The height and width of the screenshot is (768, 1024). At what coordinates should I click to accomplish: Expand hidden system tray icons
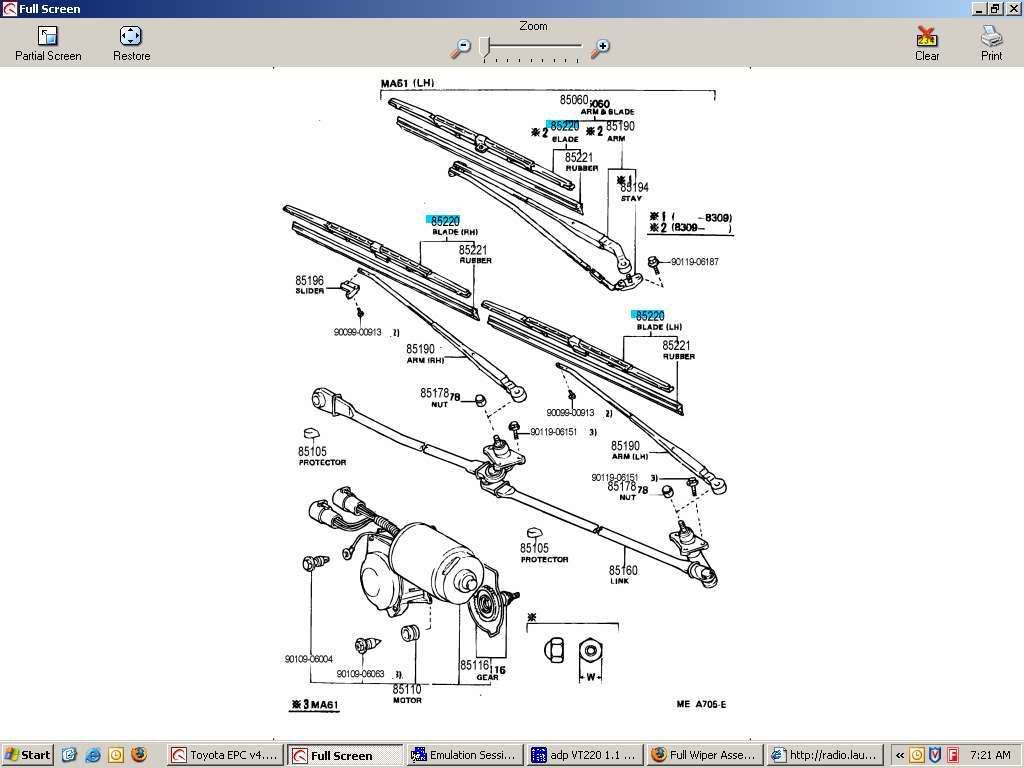900,755
